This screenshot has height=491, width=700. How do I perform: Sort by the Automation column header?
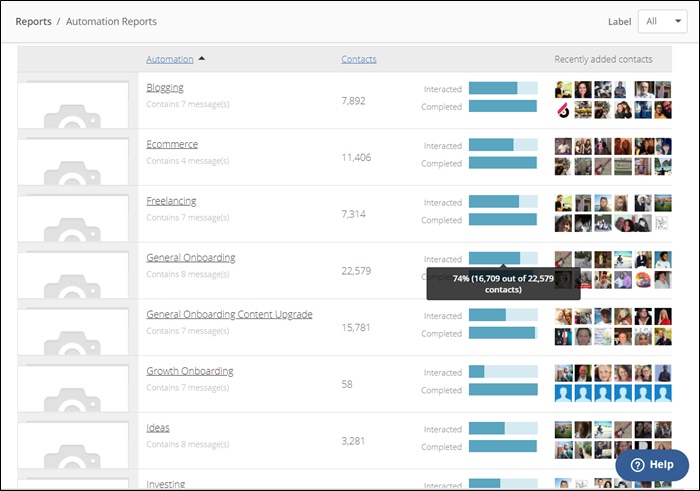pyautogui.click(x=170, y=59)
